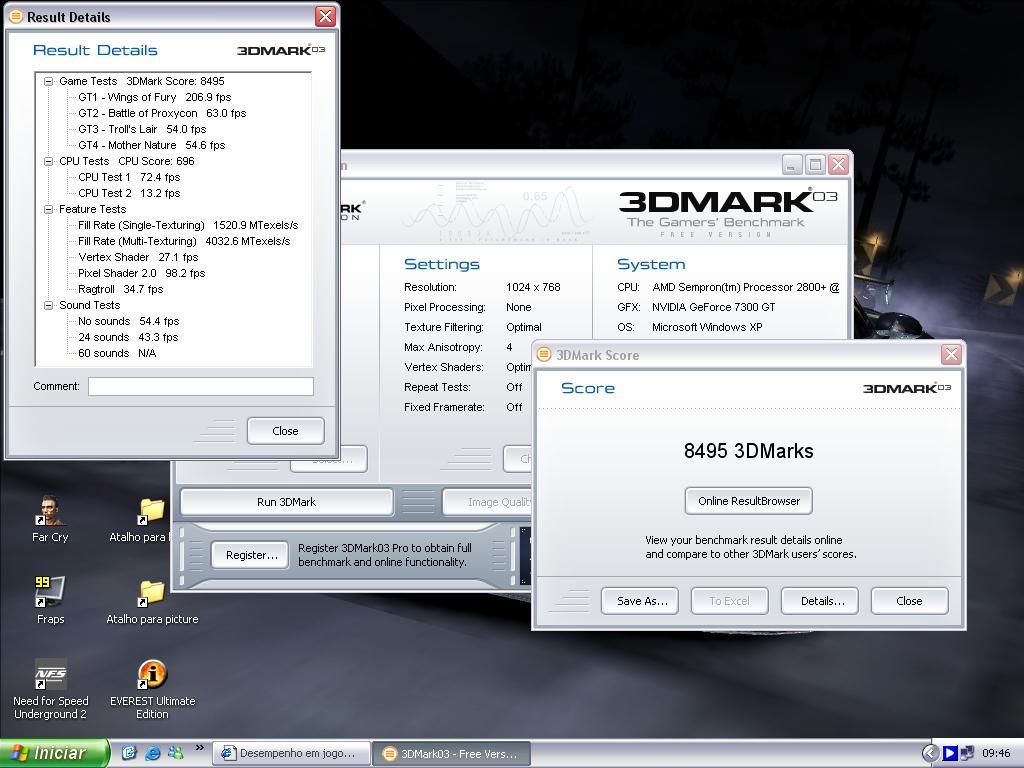Click Run 3DMark button

point(286,502)
